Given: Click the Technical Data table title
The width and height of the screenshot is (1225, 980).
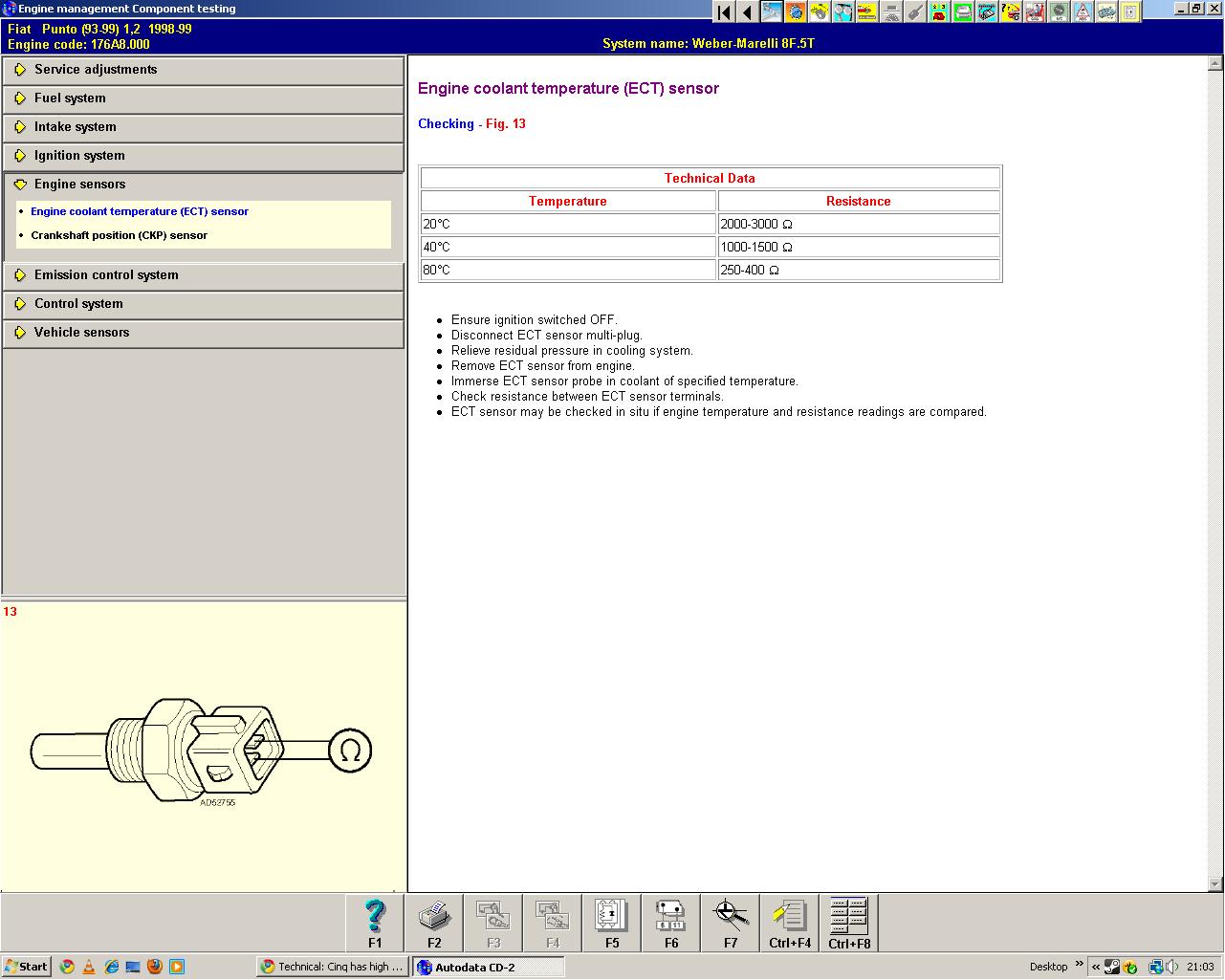Looking at the screenshot, I should coord(711,178).
